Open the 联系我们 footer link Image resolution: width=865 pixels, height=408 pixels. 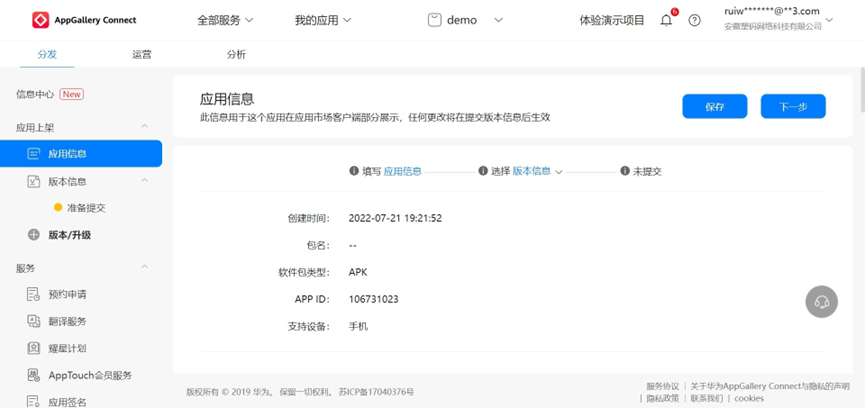point(707,398)
